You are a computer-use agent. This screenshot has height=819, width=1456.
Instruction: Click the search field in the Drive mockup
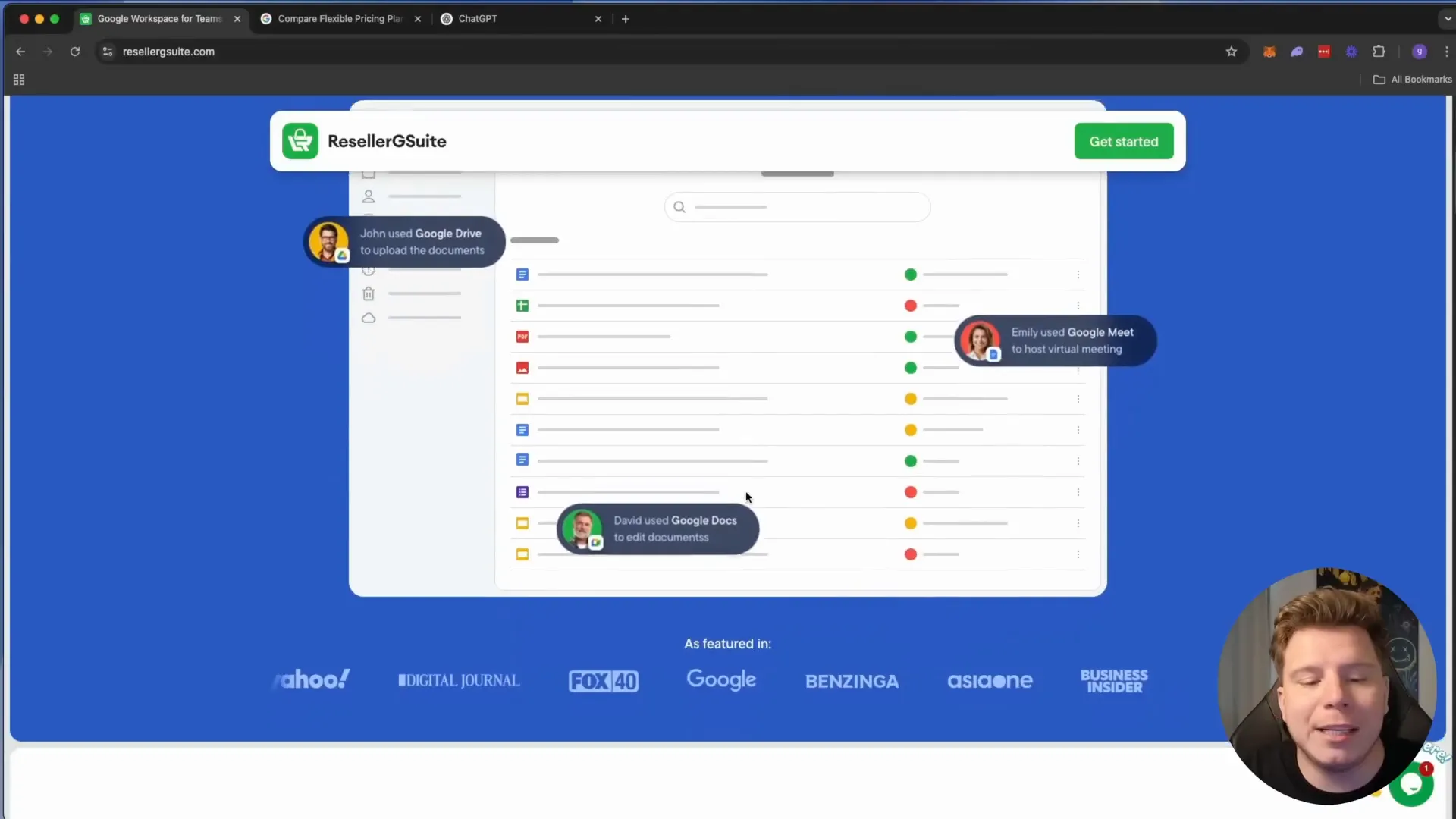(798, 207)
